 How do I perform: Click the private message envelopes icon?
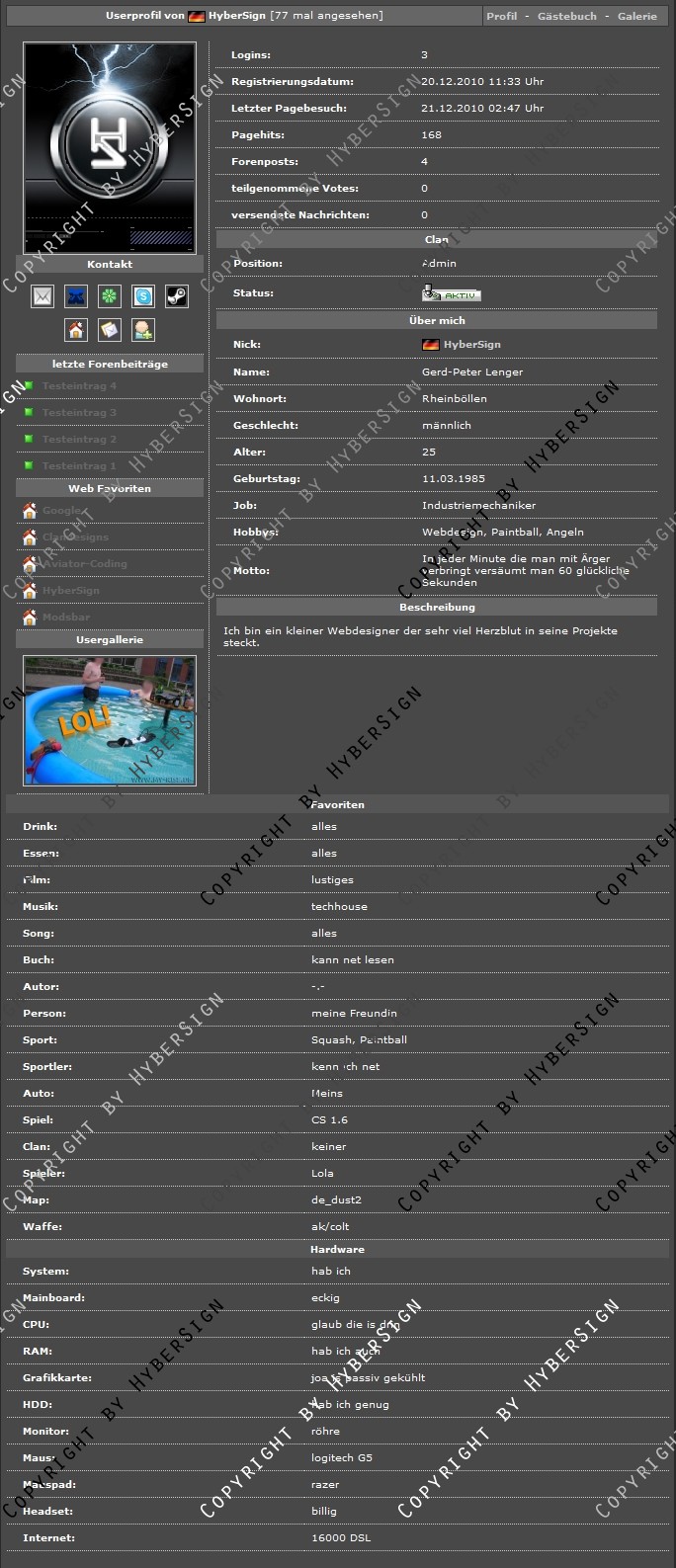[x=110, y=329]
